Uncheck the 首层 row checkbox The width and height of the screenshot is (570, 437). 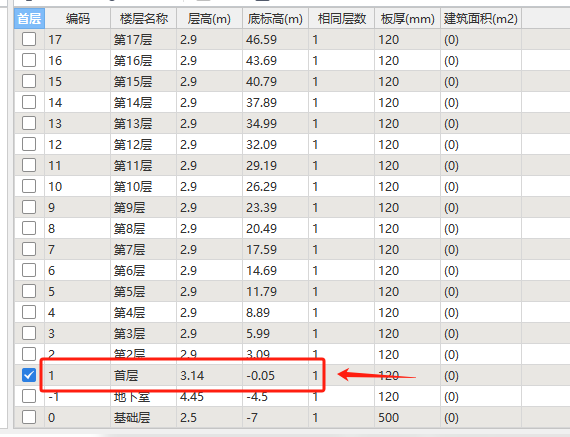29,375
